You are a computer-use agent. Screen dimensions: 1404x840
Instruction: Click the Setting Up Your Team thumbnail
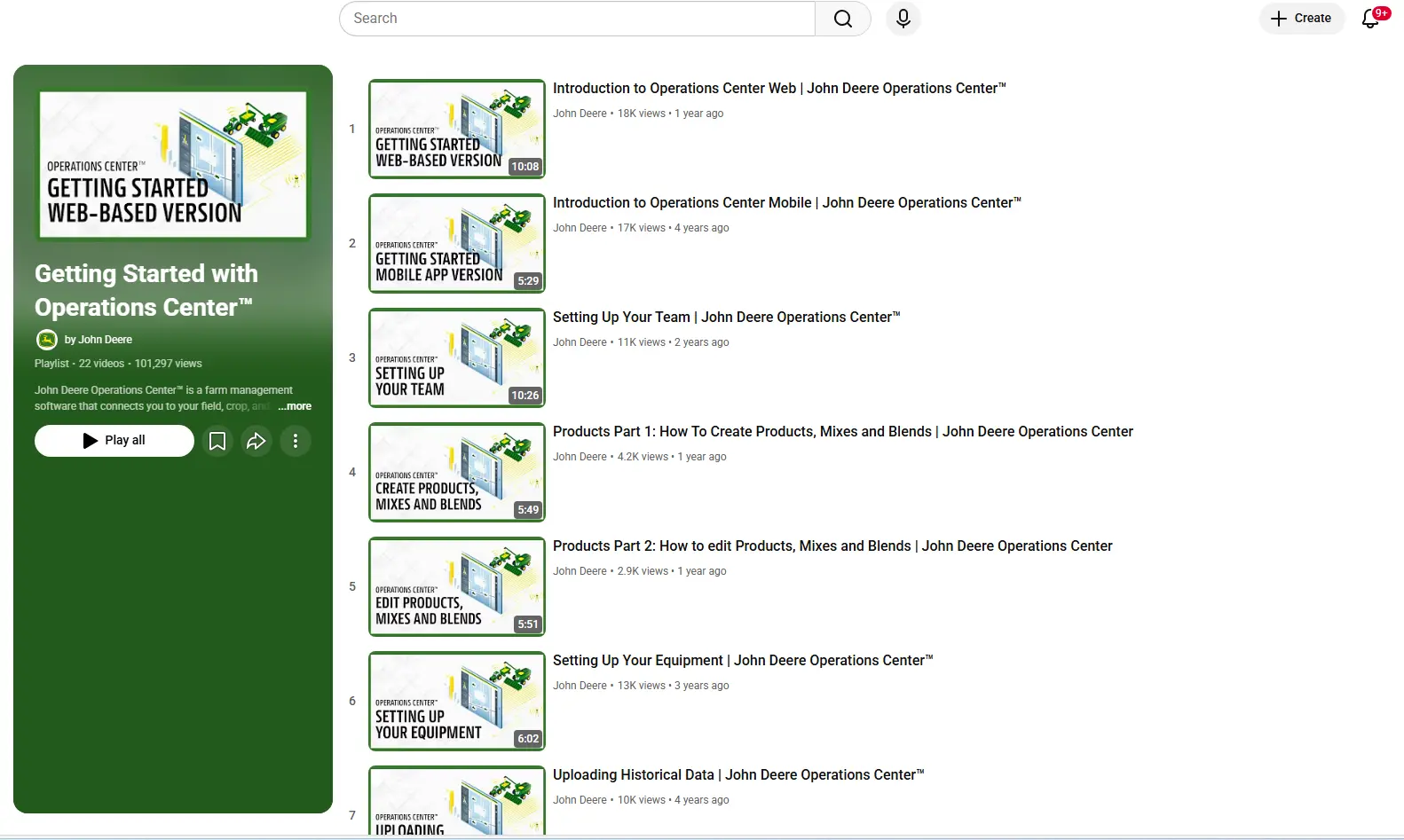click(456, 357)
